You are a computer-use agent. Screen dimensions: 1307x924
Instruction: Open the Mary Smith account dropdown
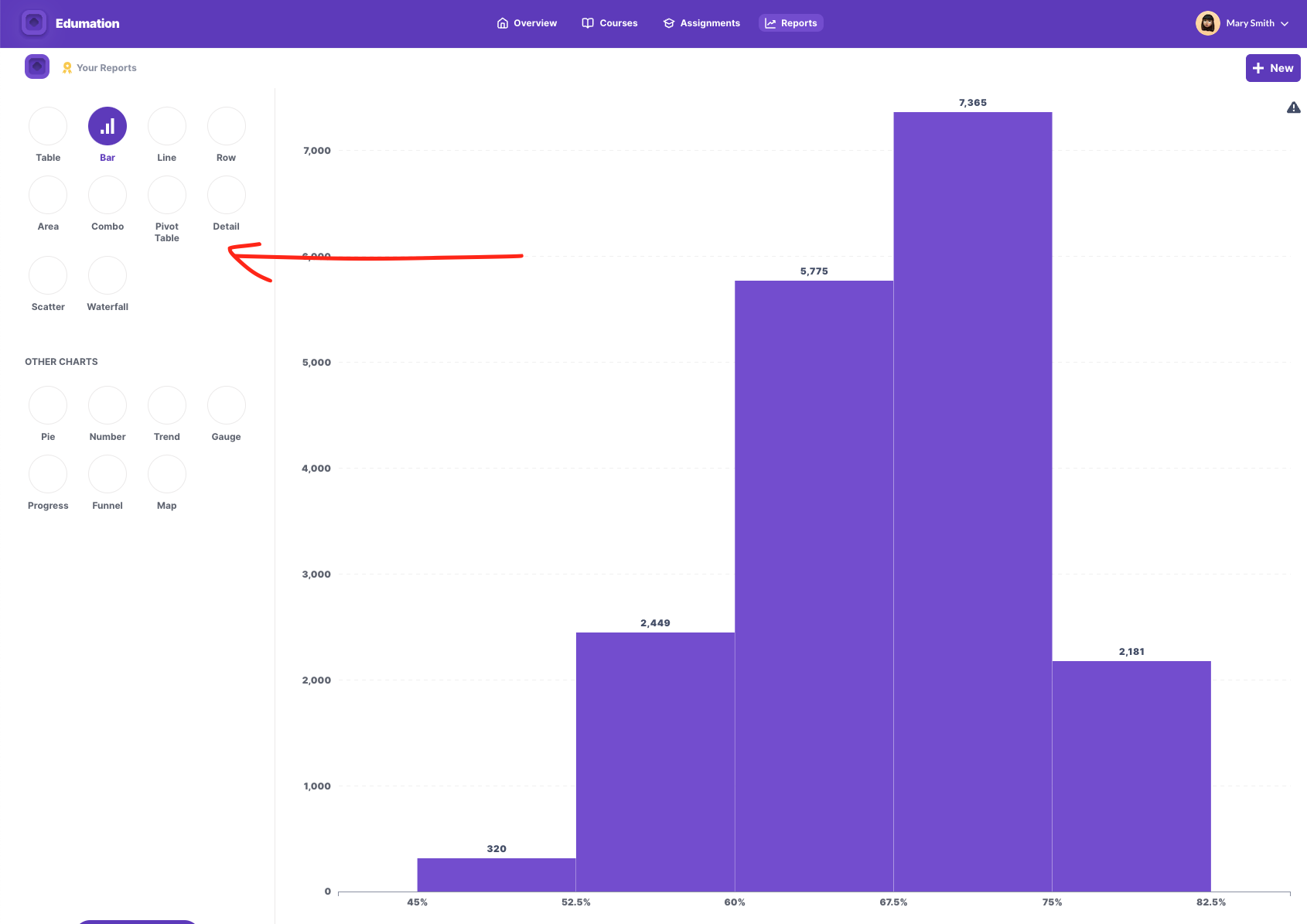click(x=1242, y=23)
